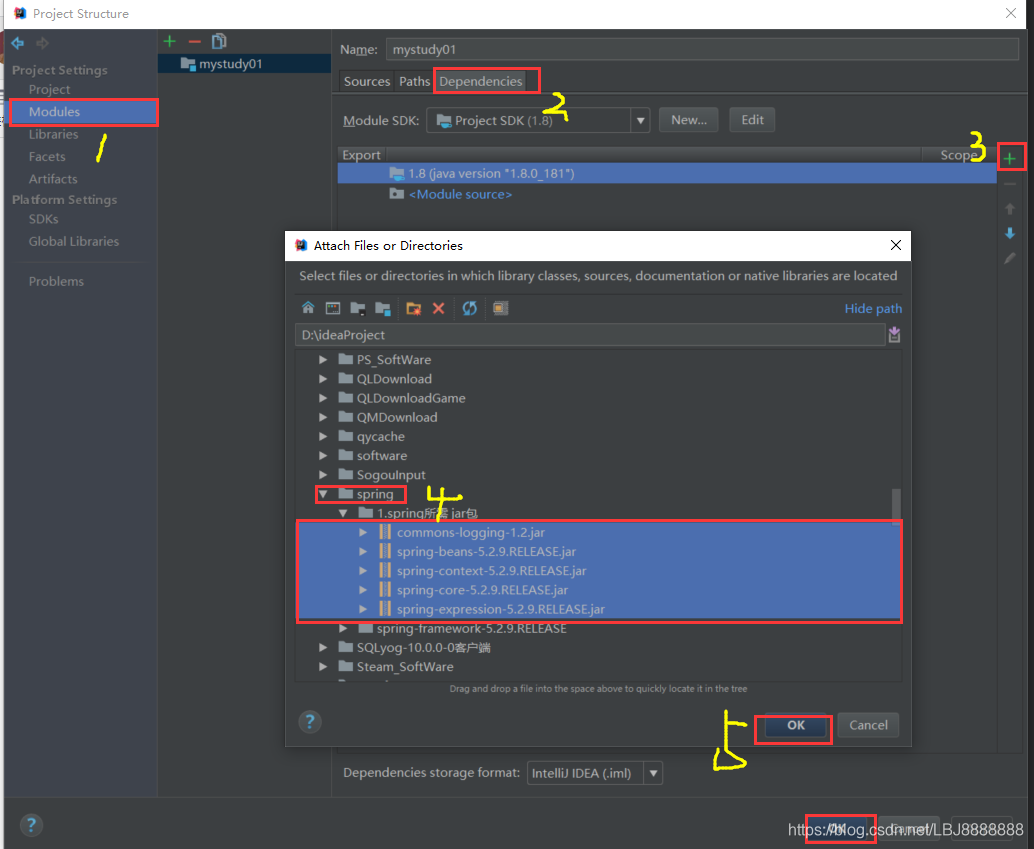Click the red remove module minus icon
The image size is (1034, 849).
click(195, 42)
